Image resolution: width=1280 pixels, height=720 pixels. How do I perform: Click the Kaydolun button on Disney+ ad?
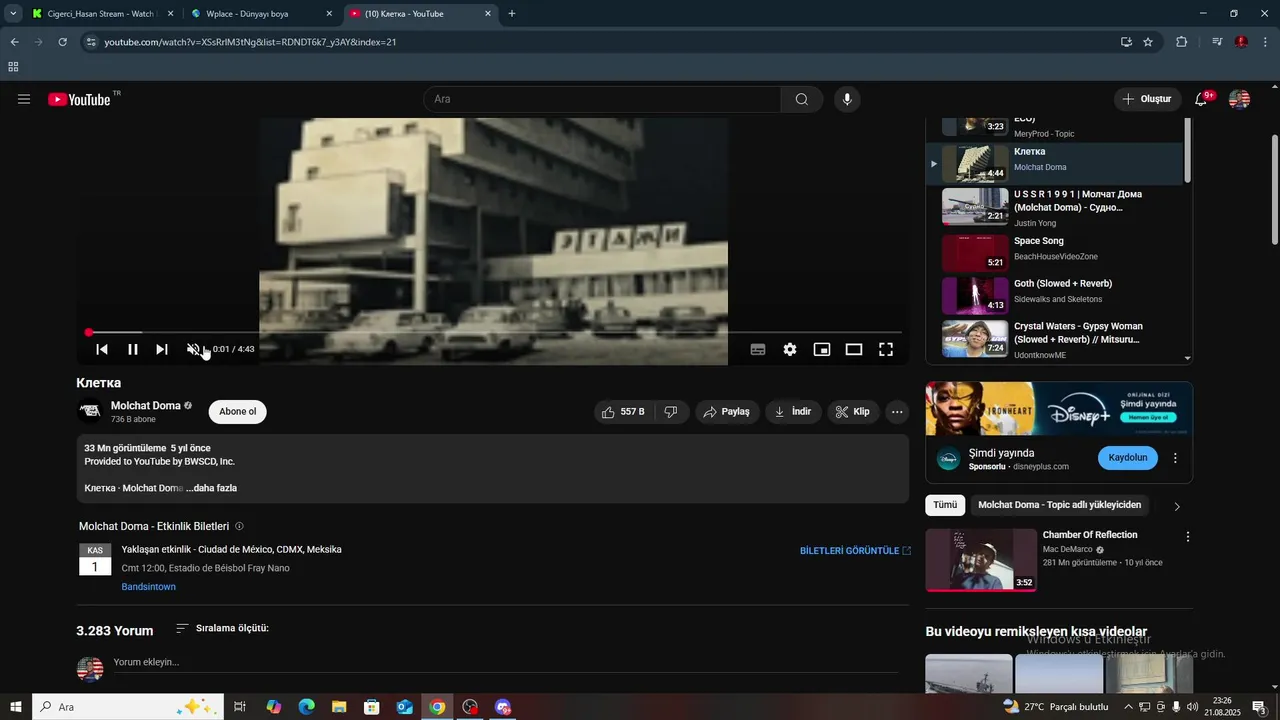click(1128, 458)
